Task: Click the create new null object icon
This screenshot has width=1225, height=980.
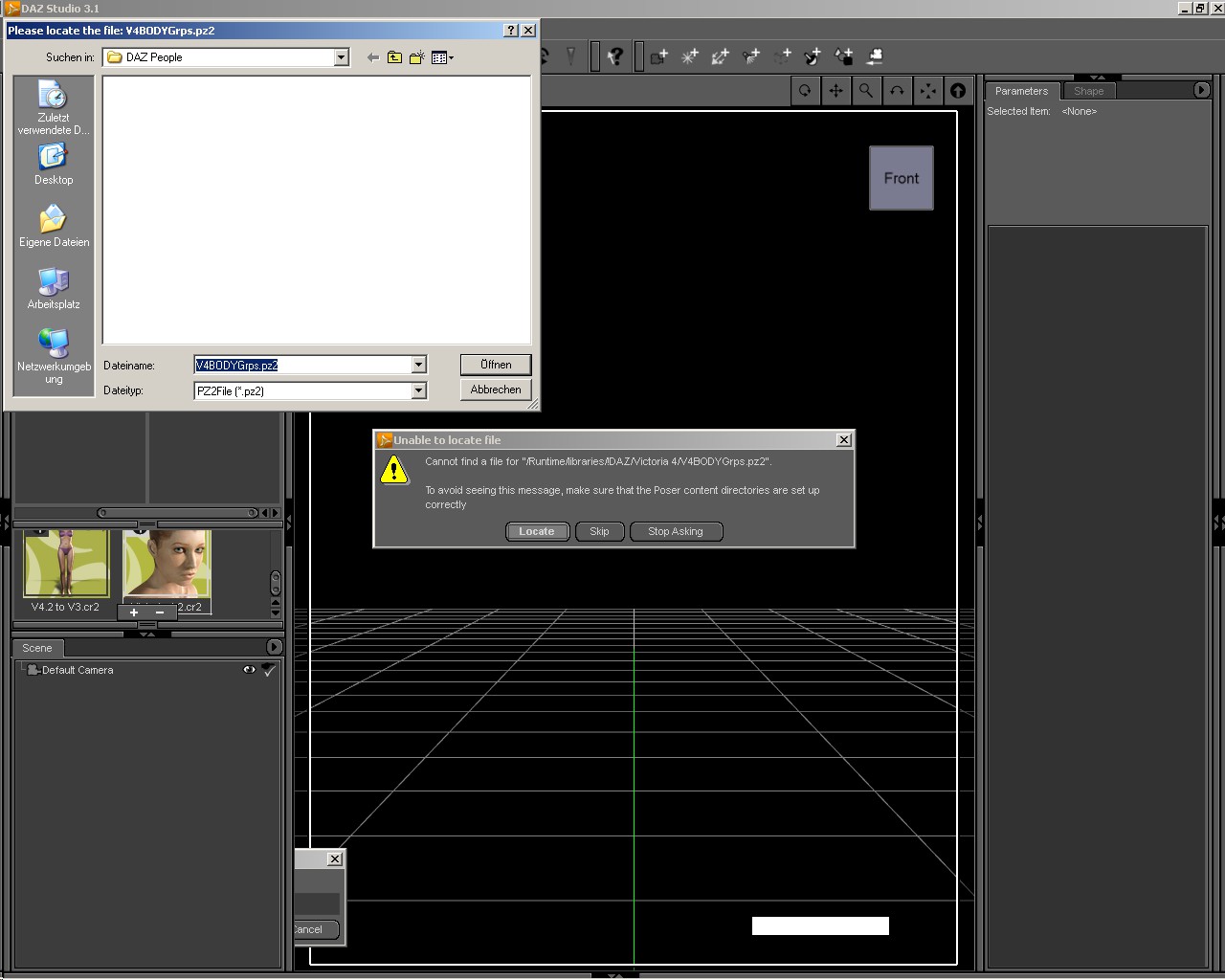Action: (x=782, y=57)
